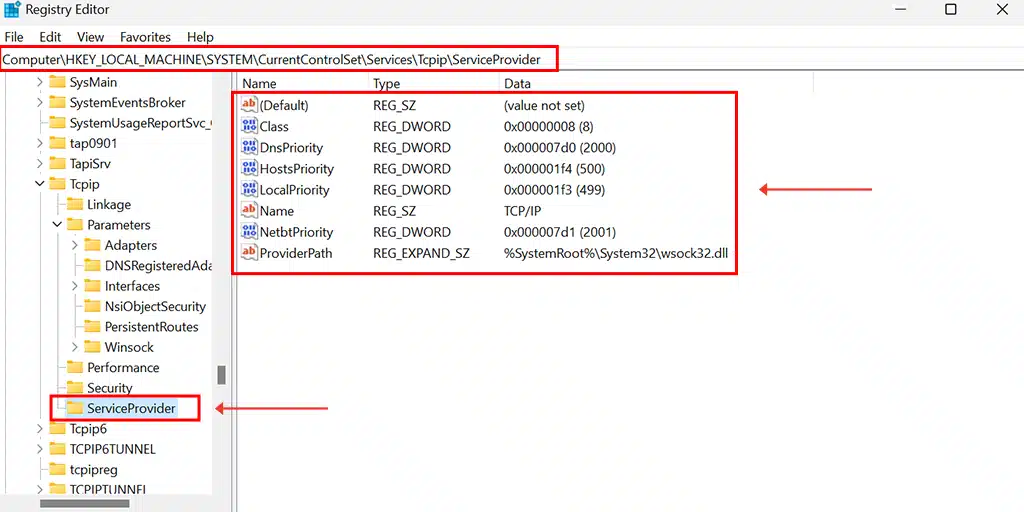
Task: Click the ProviderPath string value icon
Action: 249,253
